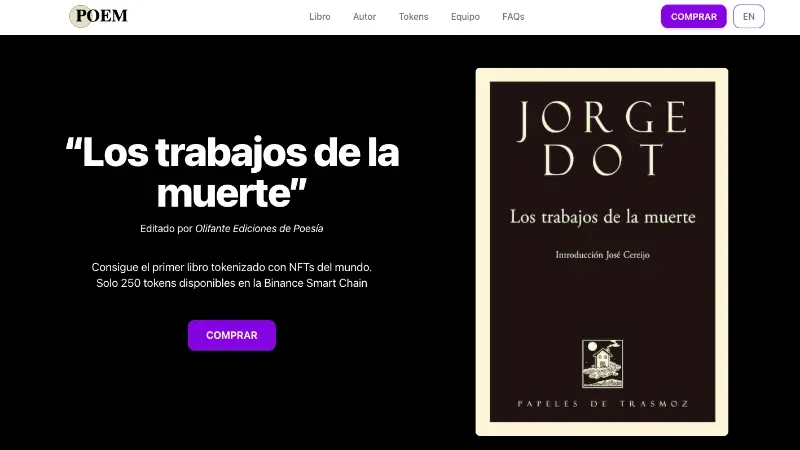Click 'PAPELES DE TRASMOZ' on the cover
This screenshot has width=800, height=450.
(x=603, y=404)
